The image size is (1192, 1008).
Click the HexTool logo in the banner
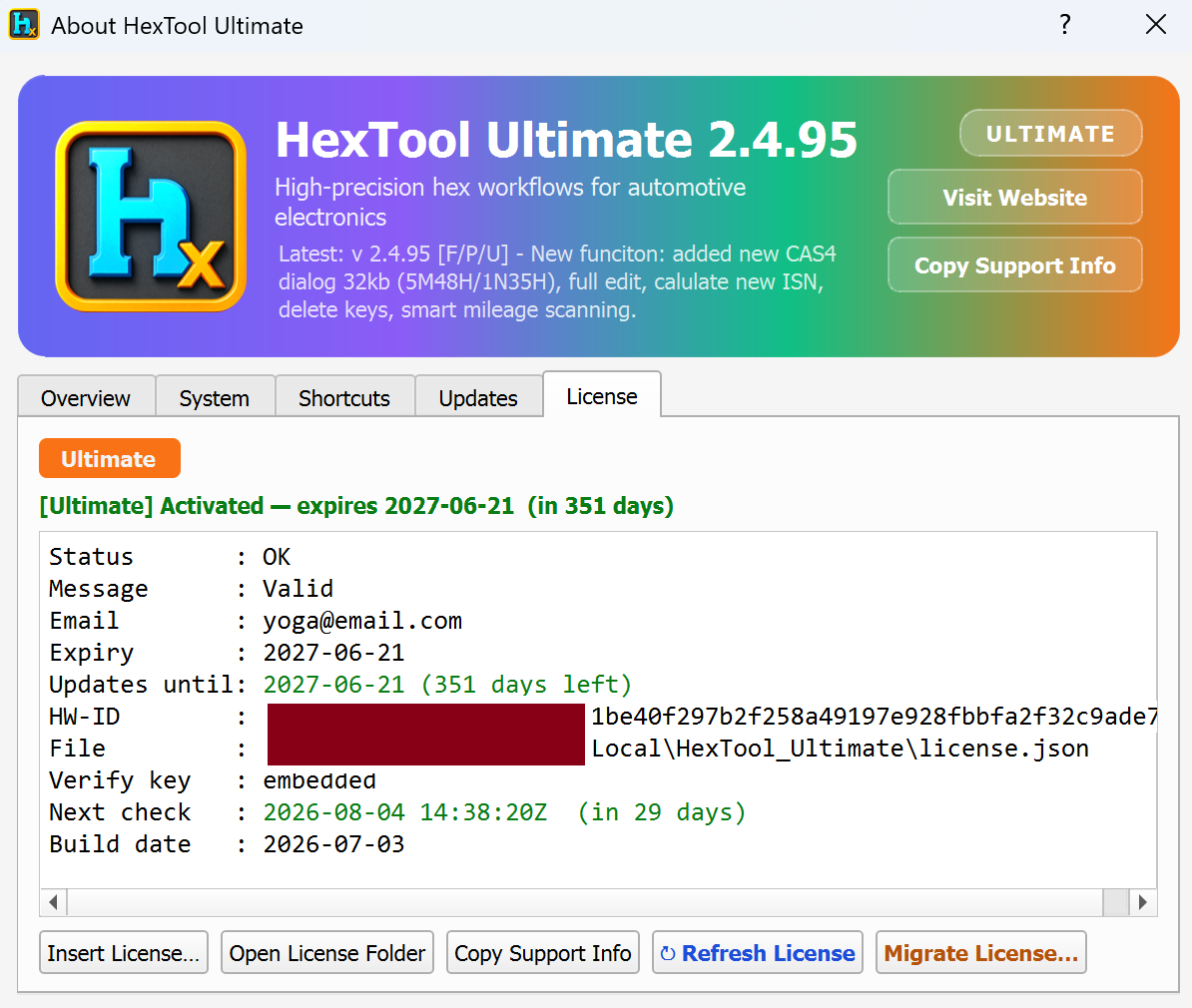151,216
